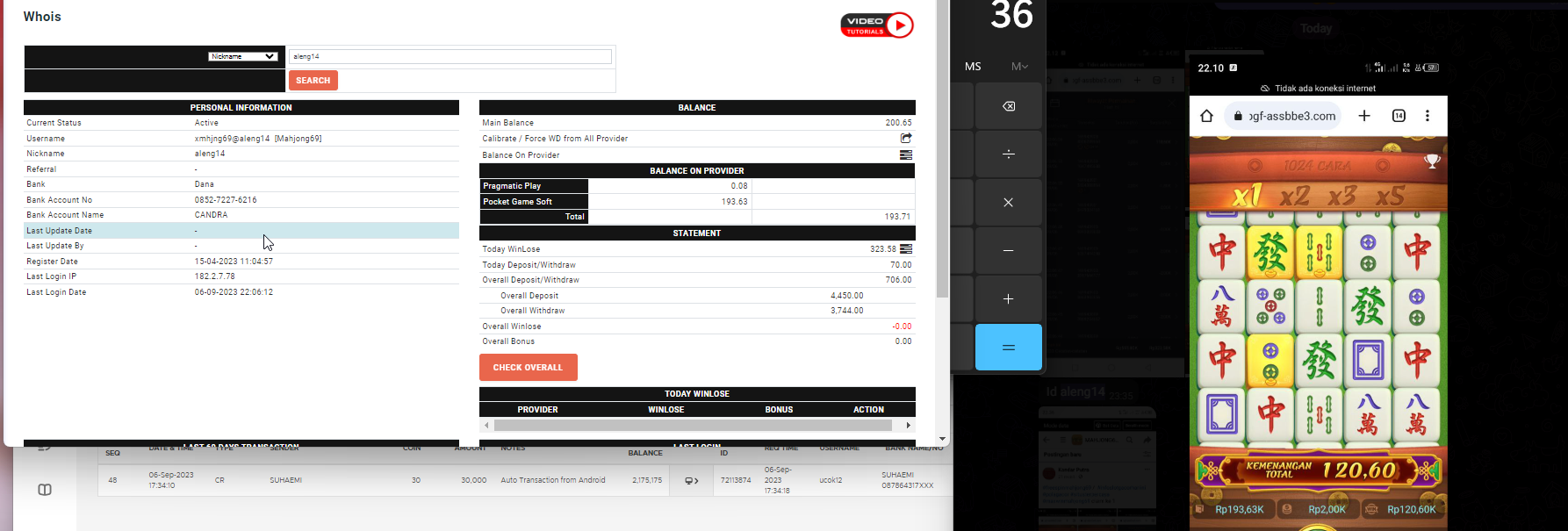Click the device icon in SUHAEMI transaction row
This screenshot has height=531, width=1568.
click(692, 481)
